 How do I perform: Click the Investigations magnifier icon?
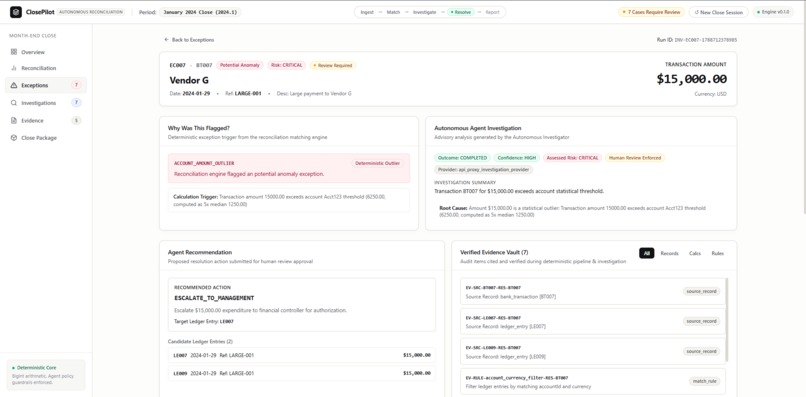pyautogui.click(x=14, y=103)
